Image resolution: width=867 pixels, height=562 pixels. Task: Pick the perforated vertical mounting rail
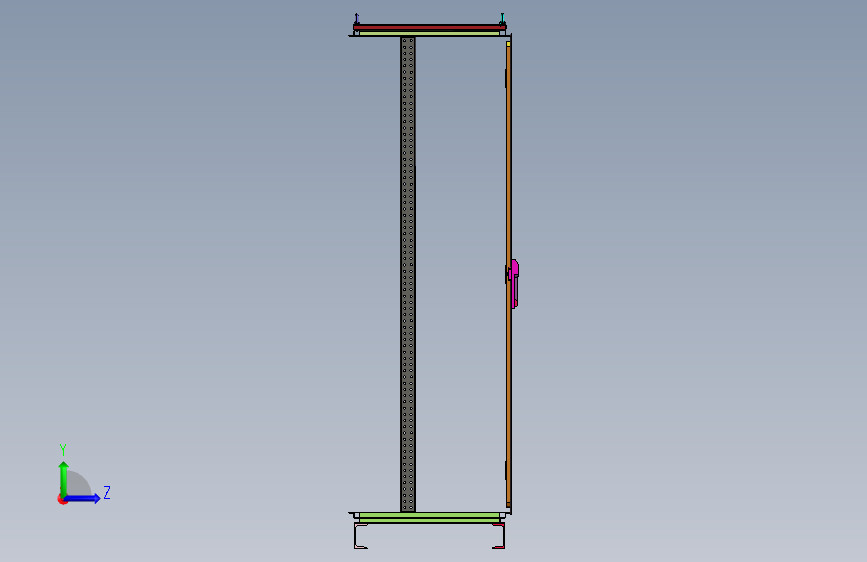tap(408, 274)
